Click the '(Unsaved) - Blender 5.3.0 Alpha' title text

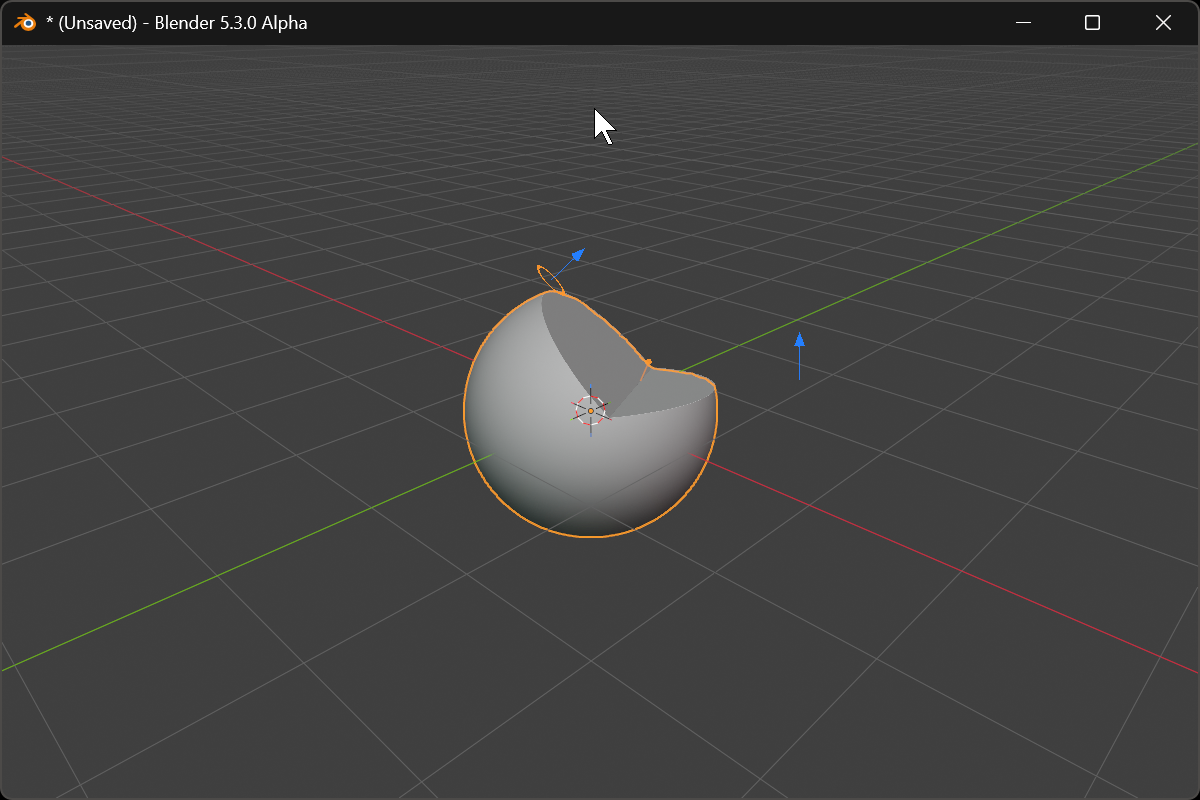tap(183, 23)
